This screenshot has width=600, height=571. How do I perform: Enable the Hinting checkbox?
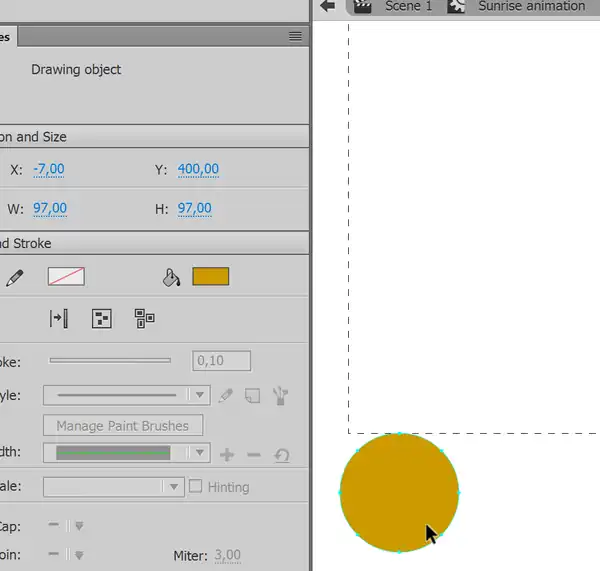point(196,487)
